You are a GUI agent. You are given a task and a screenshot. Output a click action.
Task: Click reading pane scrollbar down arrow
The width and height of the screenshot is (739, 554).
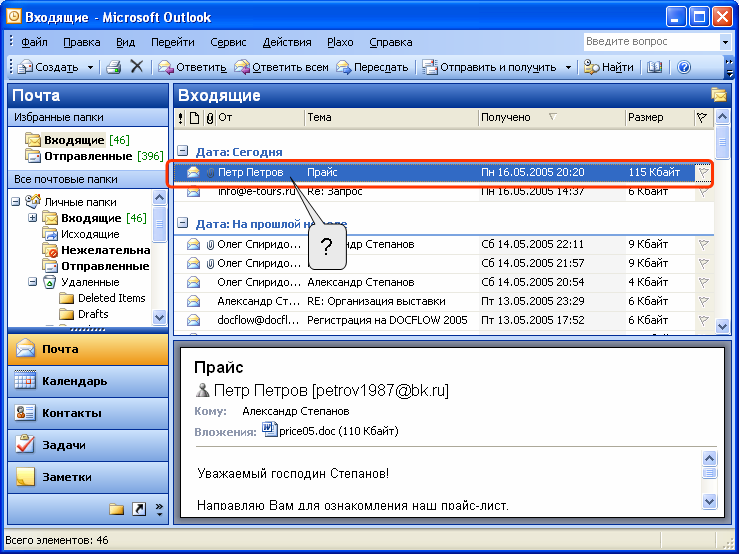tap(709, 501)
